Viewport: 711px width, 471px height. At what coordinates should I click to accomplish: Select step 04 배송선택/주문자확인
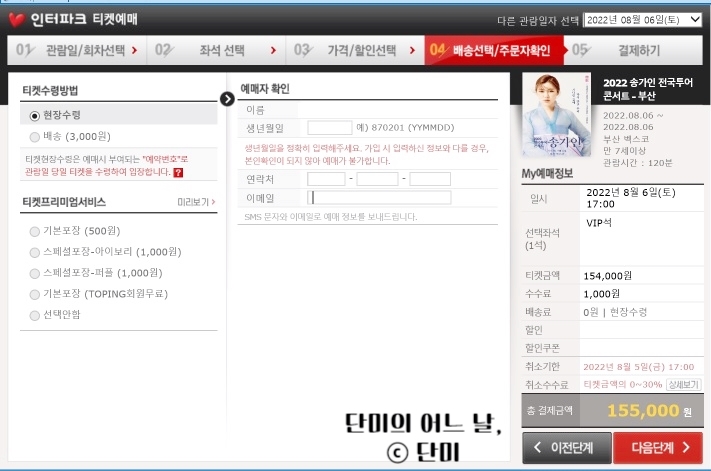point(494,50)
